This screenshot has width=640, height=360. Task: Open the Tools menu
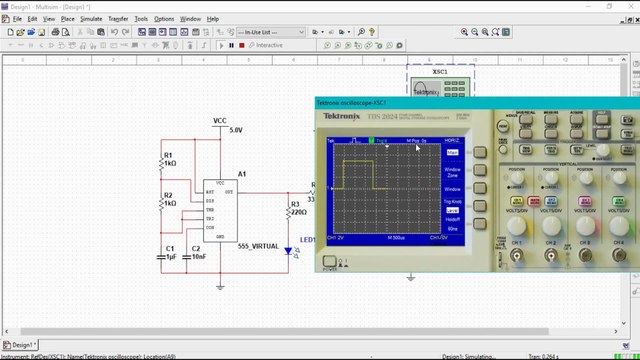141,19
